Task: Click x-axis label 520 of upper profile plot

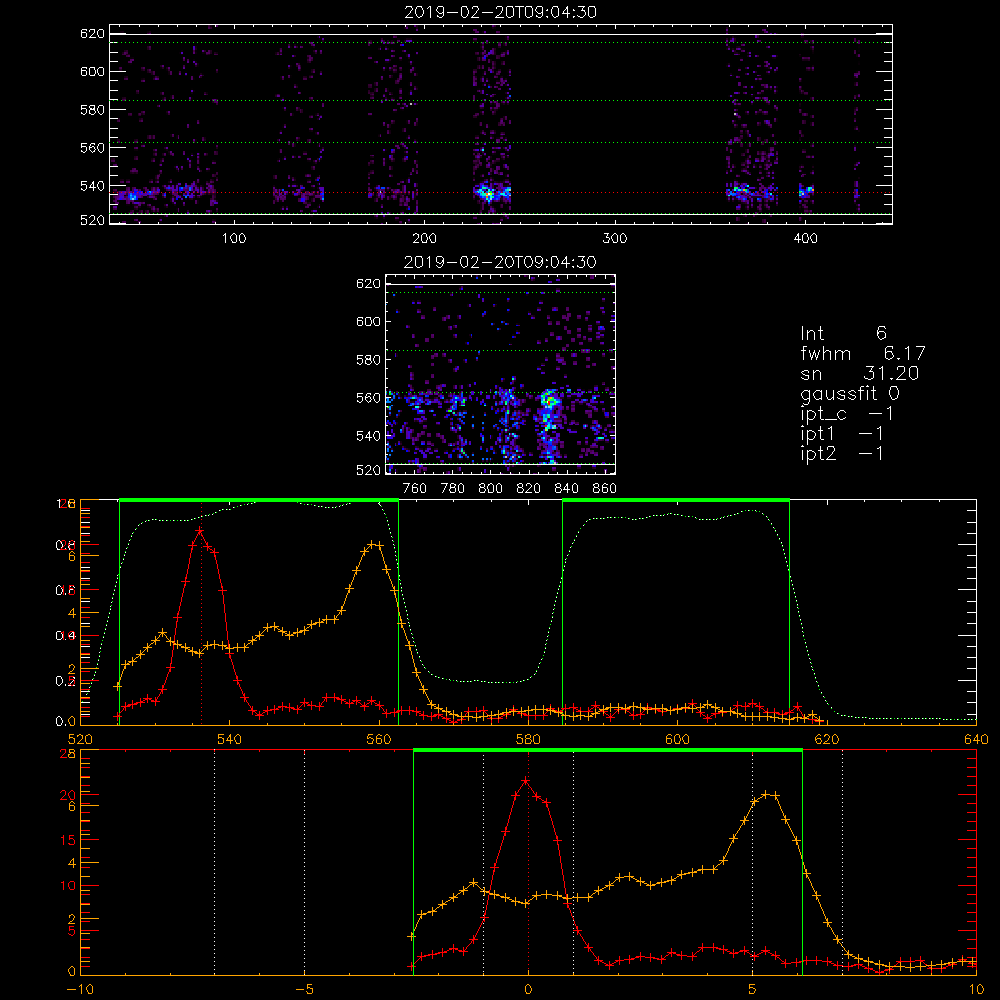Action: point(80,739)
